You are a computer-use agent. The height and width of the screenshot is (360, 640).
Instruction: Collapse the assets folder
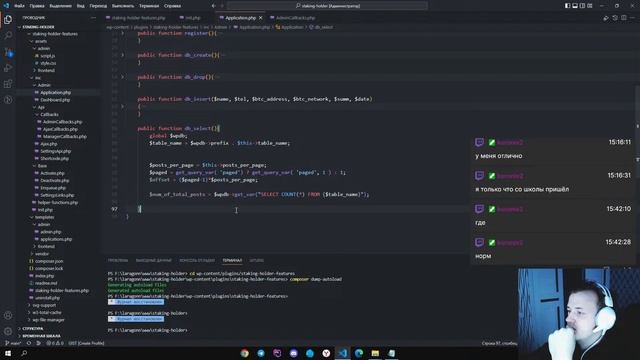point(40,41)
